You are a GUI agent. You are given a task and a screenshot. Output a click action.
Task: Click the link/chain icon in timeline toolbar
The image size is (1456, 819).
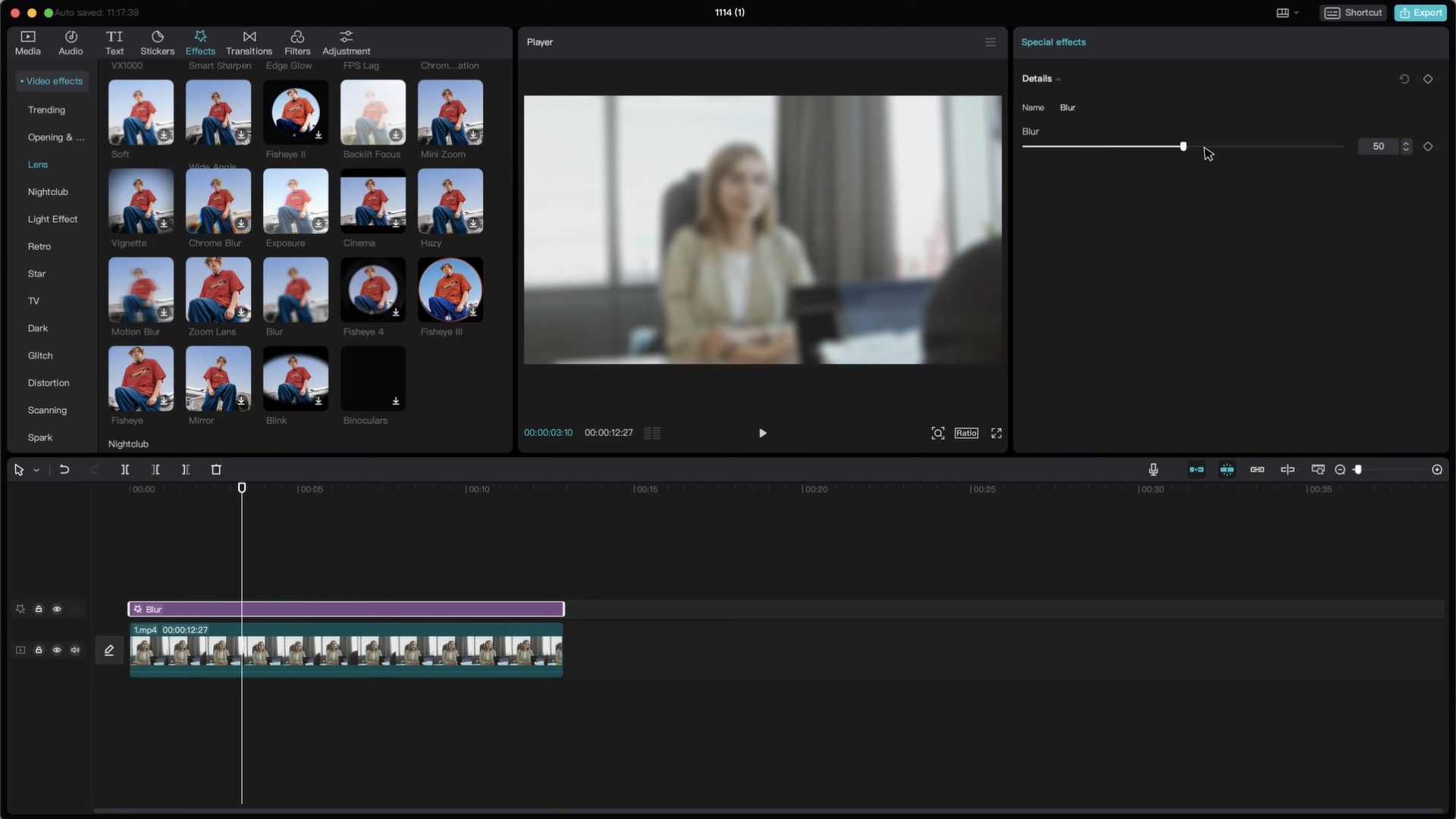(1258, 469)
